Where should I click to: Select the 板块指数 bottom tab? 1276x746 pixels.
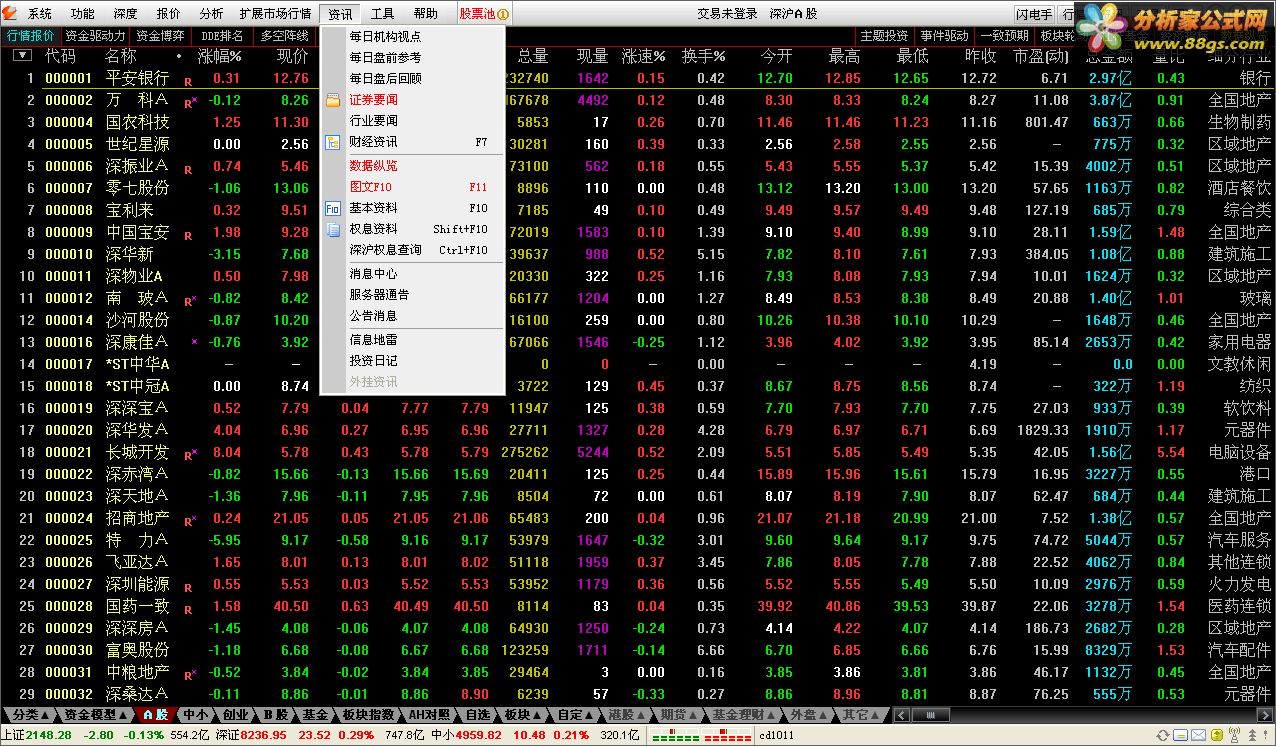(368, 715)
